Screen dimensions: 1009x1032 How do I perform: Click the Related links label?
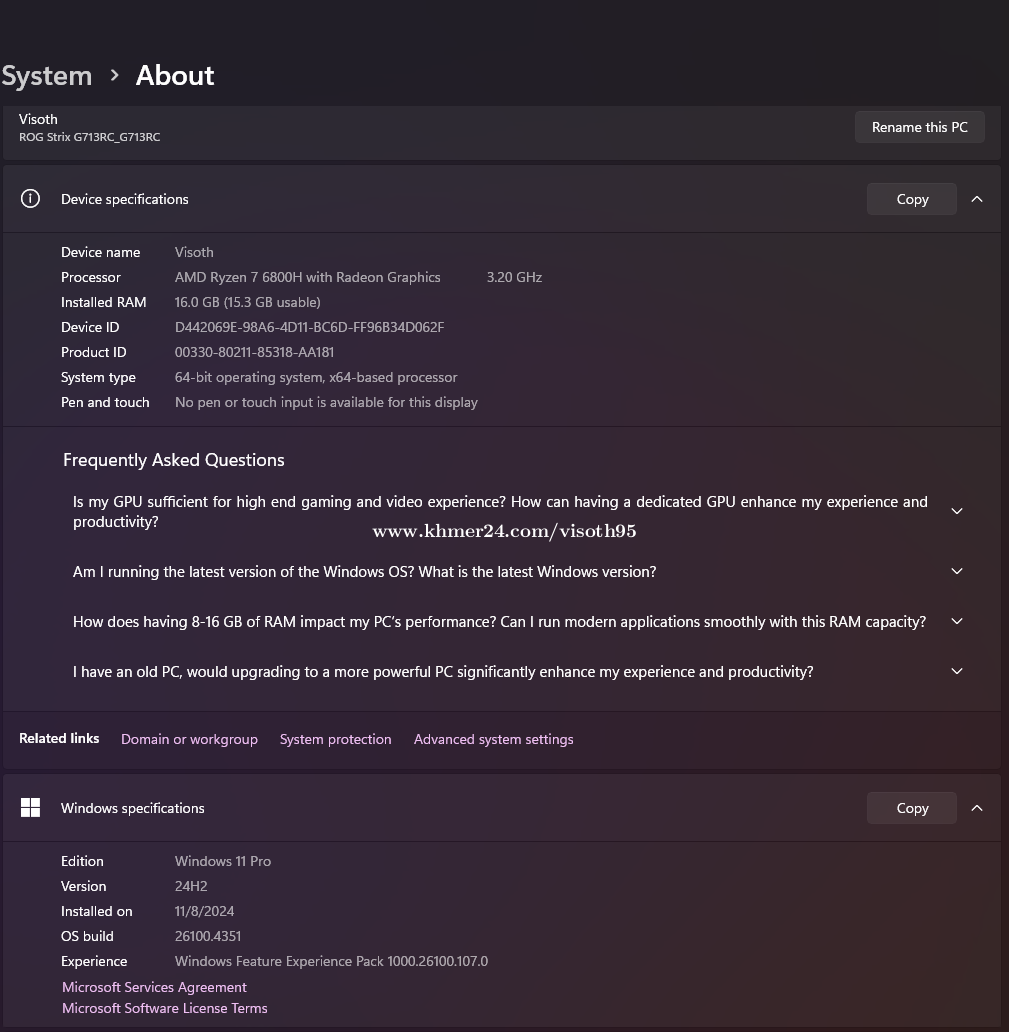coord(59,738)
